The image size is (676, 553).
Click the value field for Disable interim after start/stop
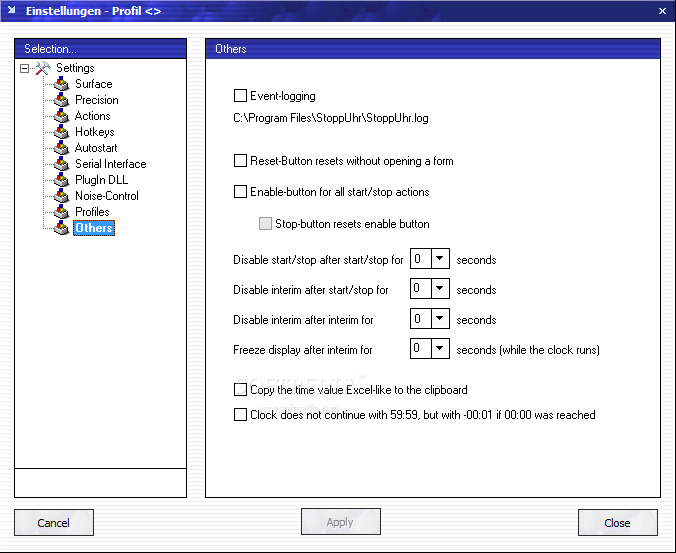click(421, 288)
